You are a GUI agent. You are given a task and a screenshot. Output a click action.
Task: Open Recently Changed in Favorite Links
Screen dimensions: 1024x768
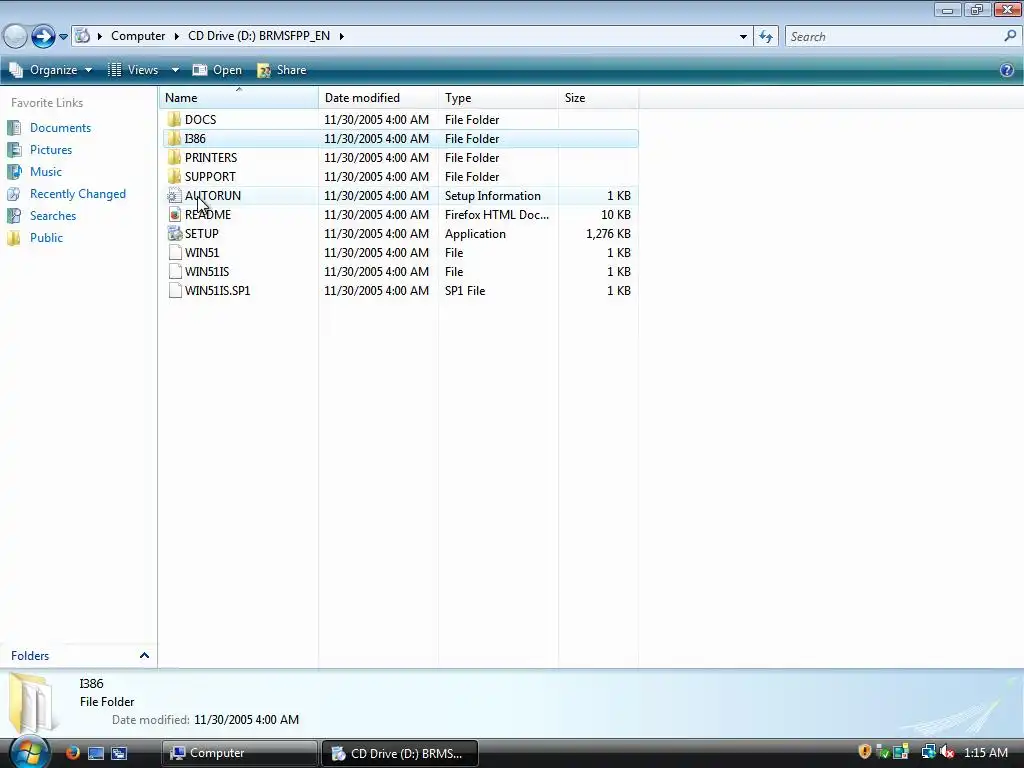(x=78, y=194)
